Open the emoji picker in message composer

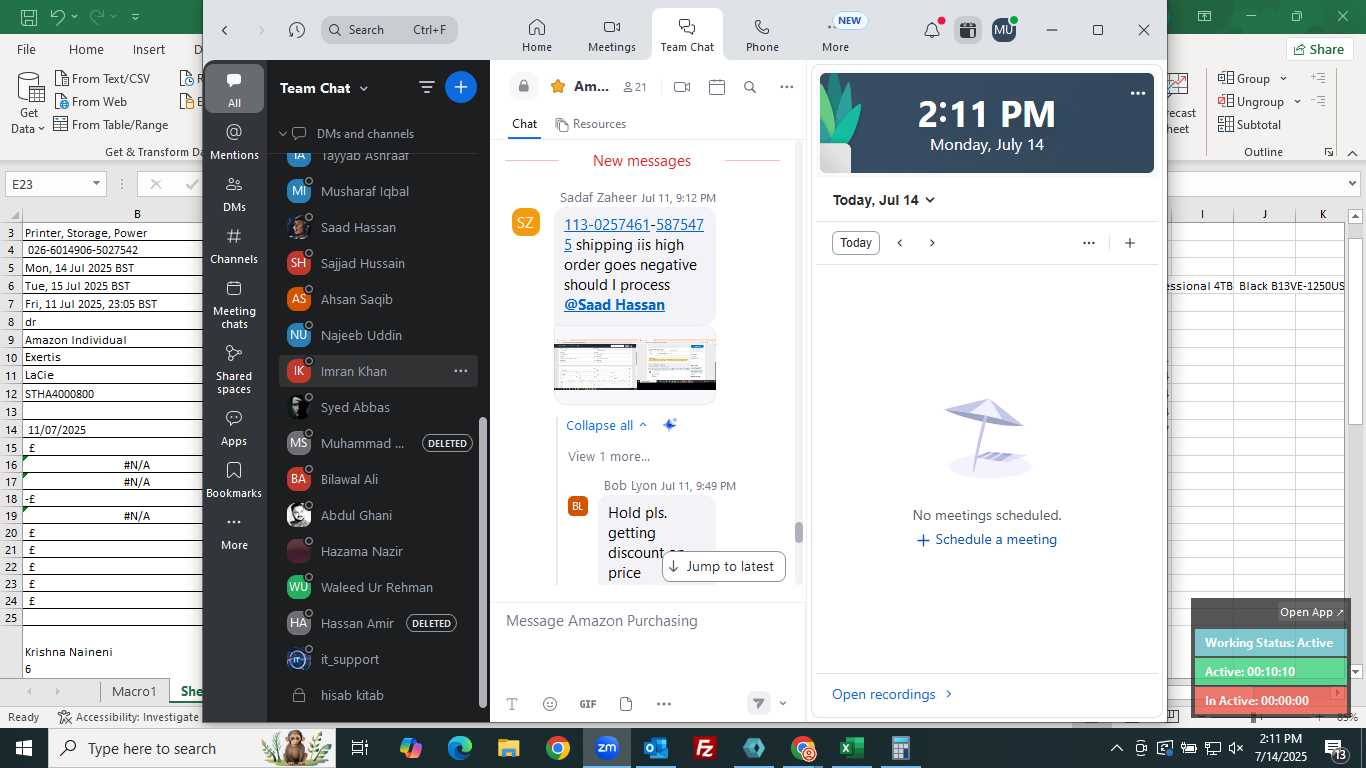pyautogui.click(x=550, y=704)
